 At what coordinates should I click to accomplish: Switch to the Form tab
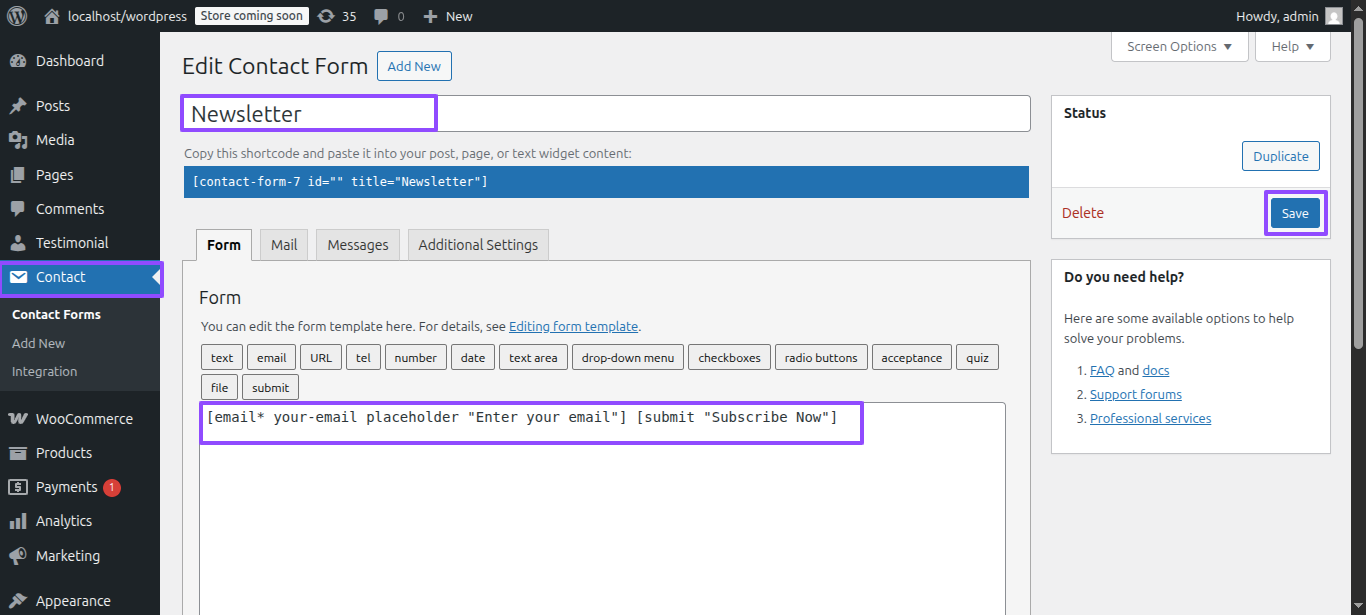click(224, 245)
